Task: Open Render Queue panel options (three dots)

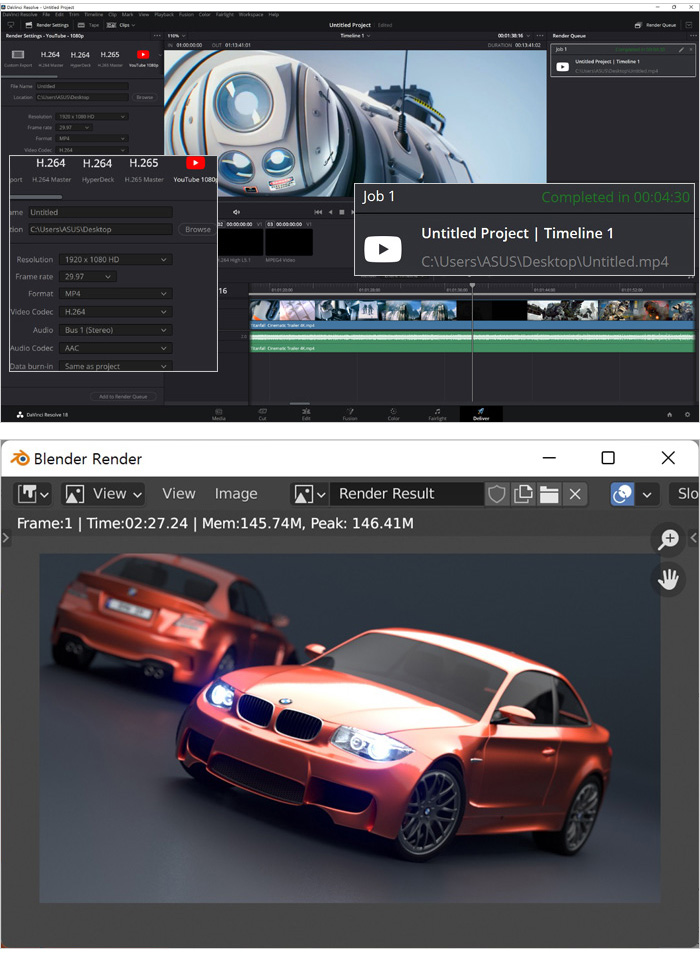Action: [x=693, y=36]
